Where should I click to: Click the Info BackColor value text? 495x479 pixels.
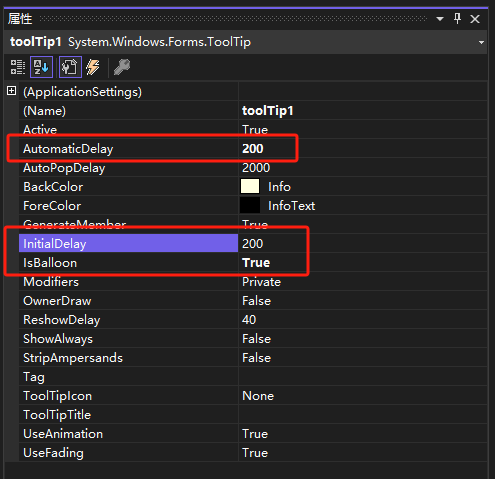[x=279, y=187]
